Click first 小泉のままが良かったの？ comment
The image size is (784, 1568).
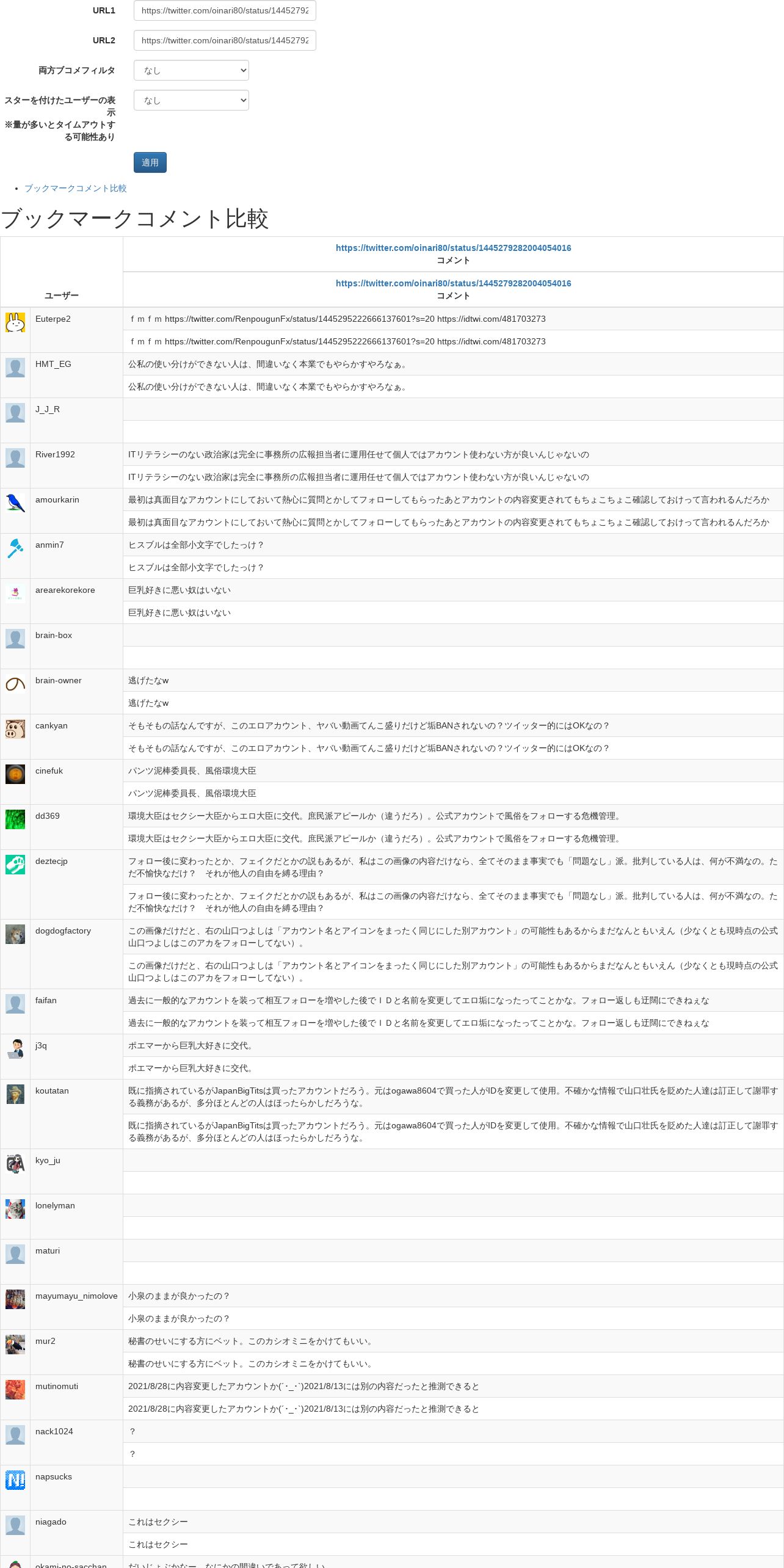tap(179, 1296)
